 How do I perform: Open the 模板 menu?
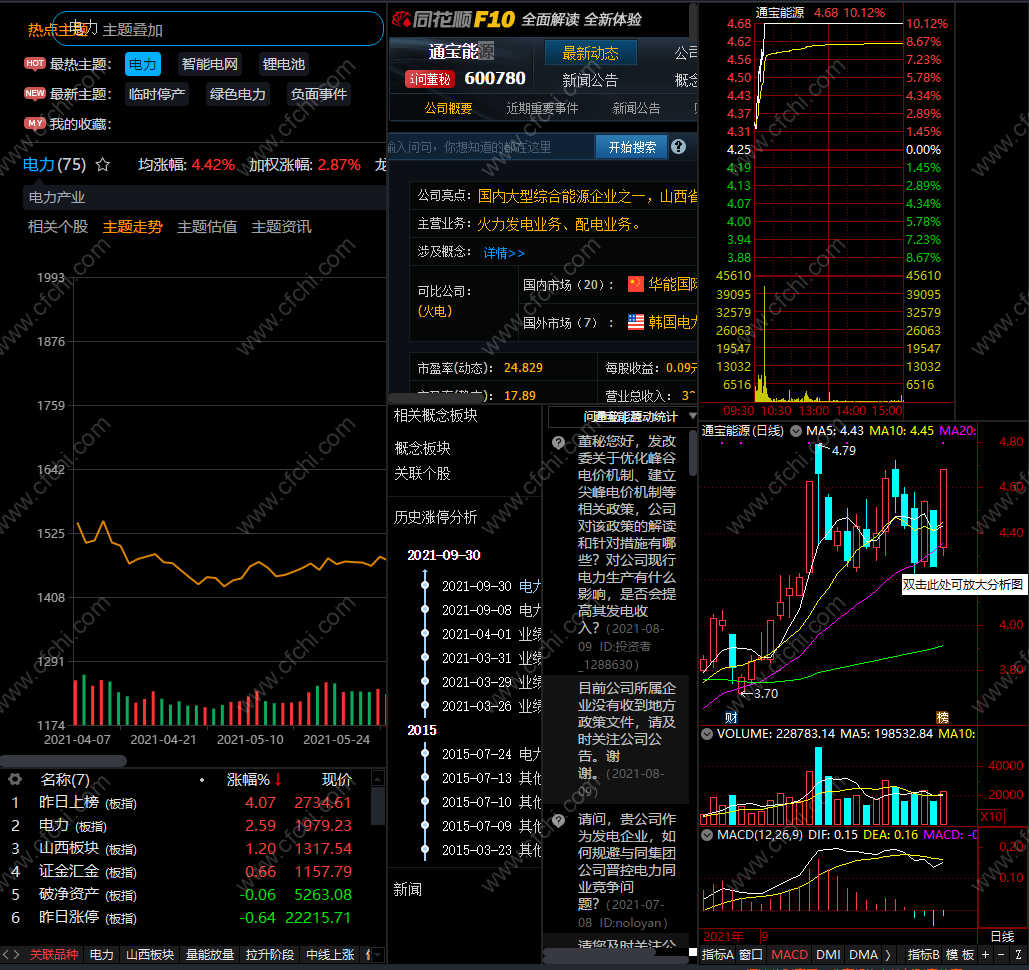[960, 954]
